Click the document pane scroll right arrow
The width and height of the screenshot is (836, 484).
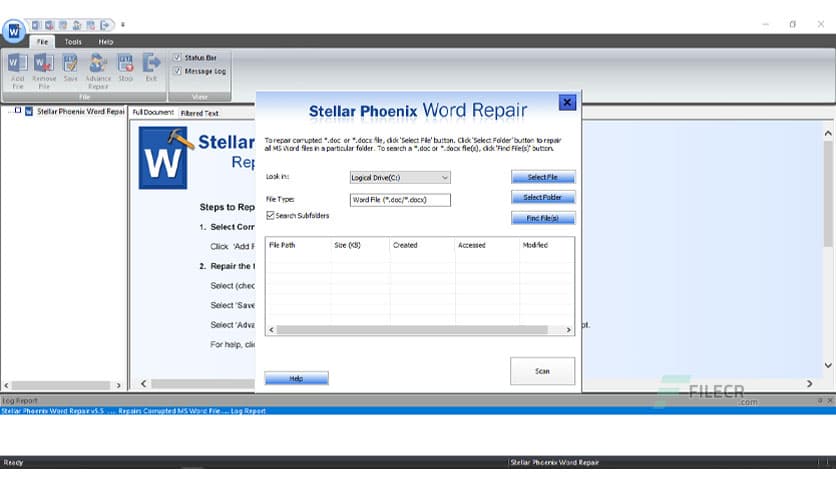click(810, 383)
